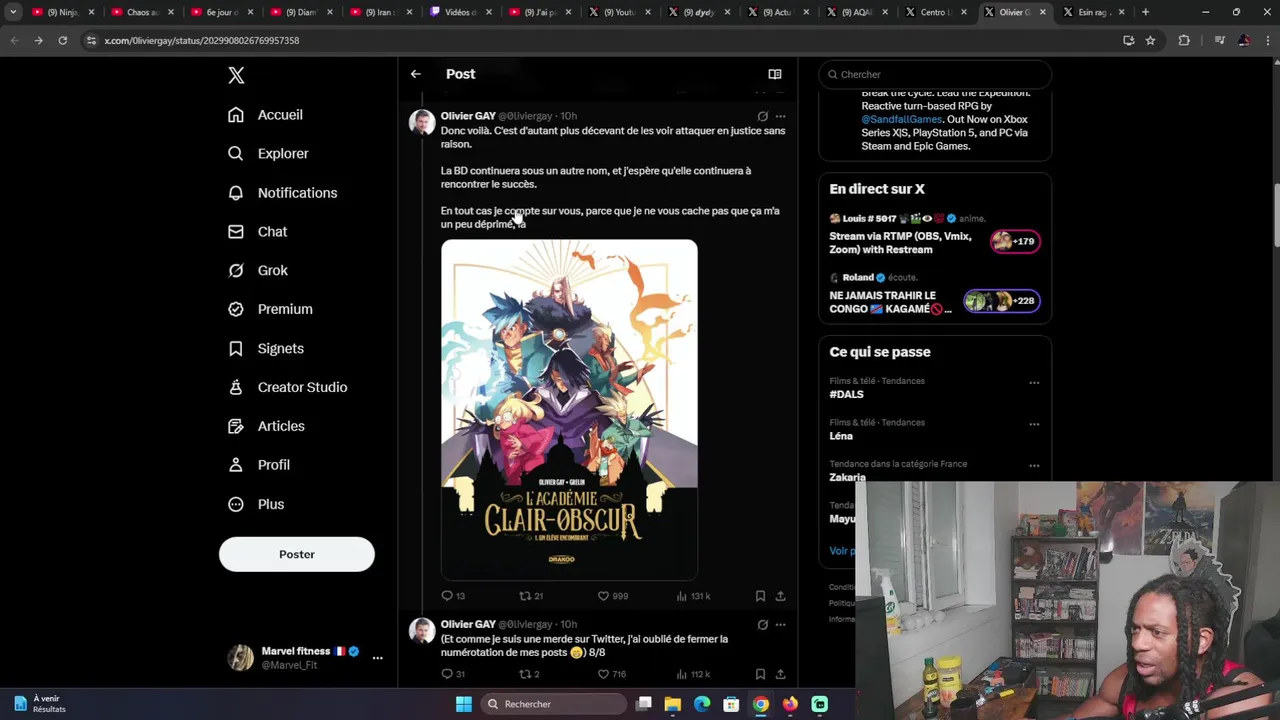Open Microsoft Edge from the taskbar
The width and height of the screenshot is (1280, 720).
(x=702, y=704)
